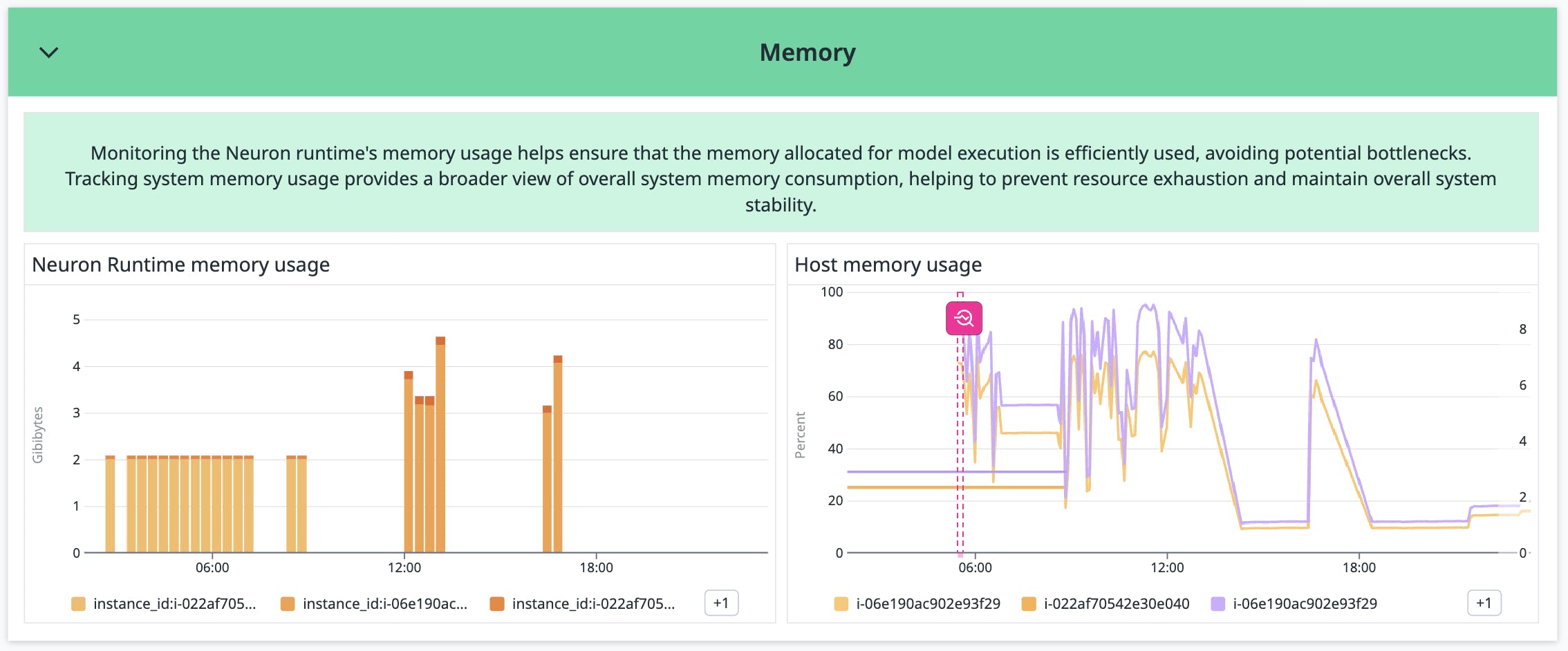The width and height of the screenshot is (1568, 651).
Task: Click the Memory group header title
Action: [x=807, y=53]
